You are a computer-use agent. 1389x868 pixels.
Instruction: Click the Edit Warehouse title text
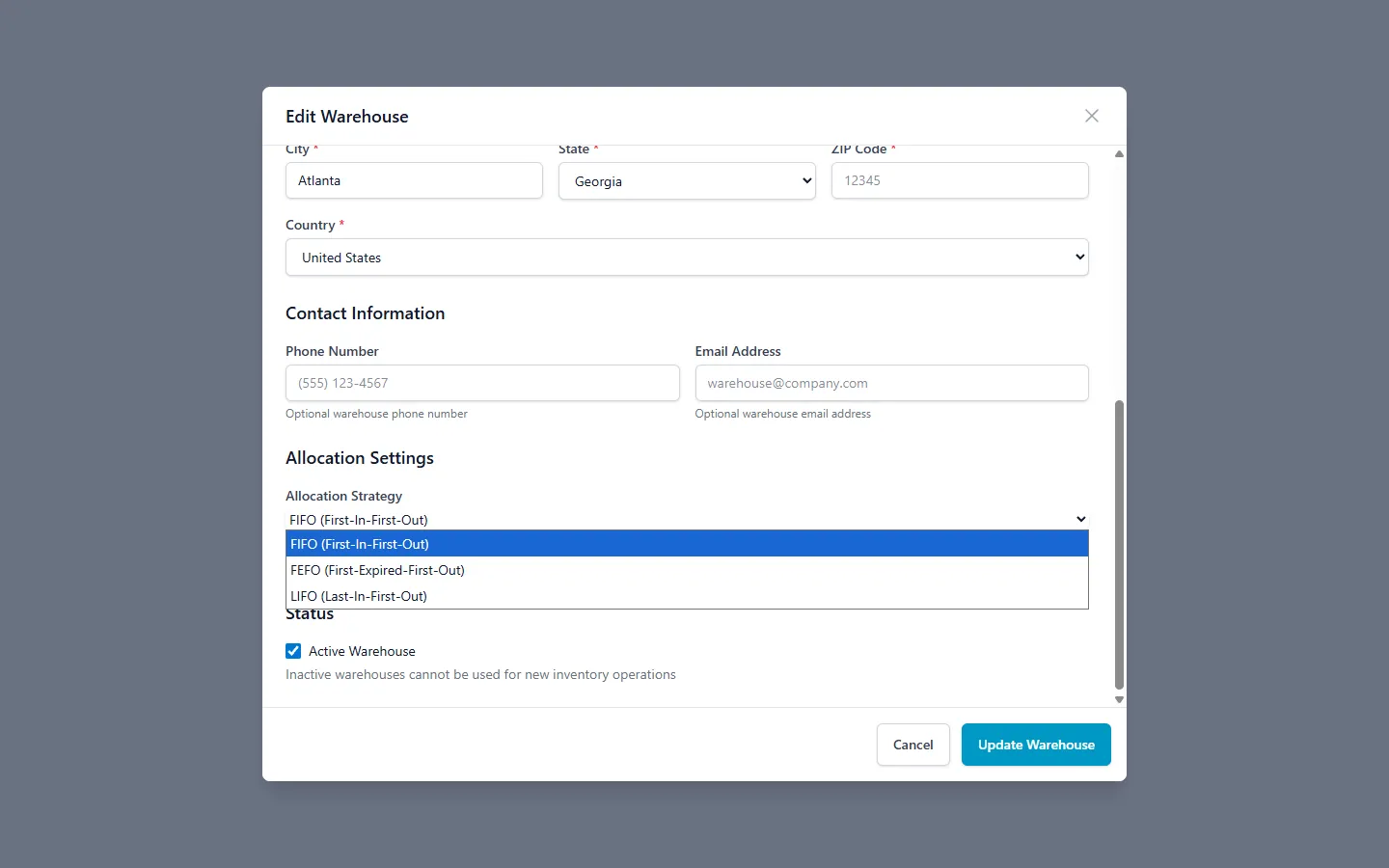click(346, 116)
